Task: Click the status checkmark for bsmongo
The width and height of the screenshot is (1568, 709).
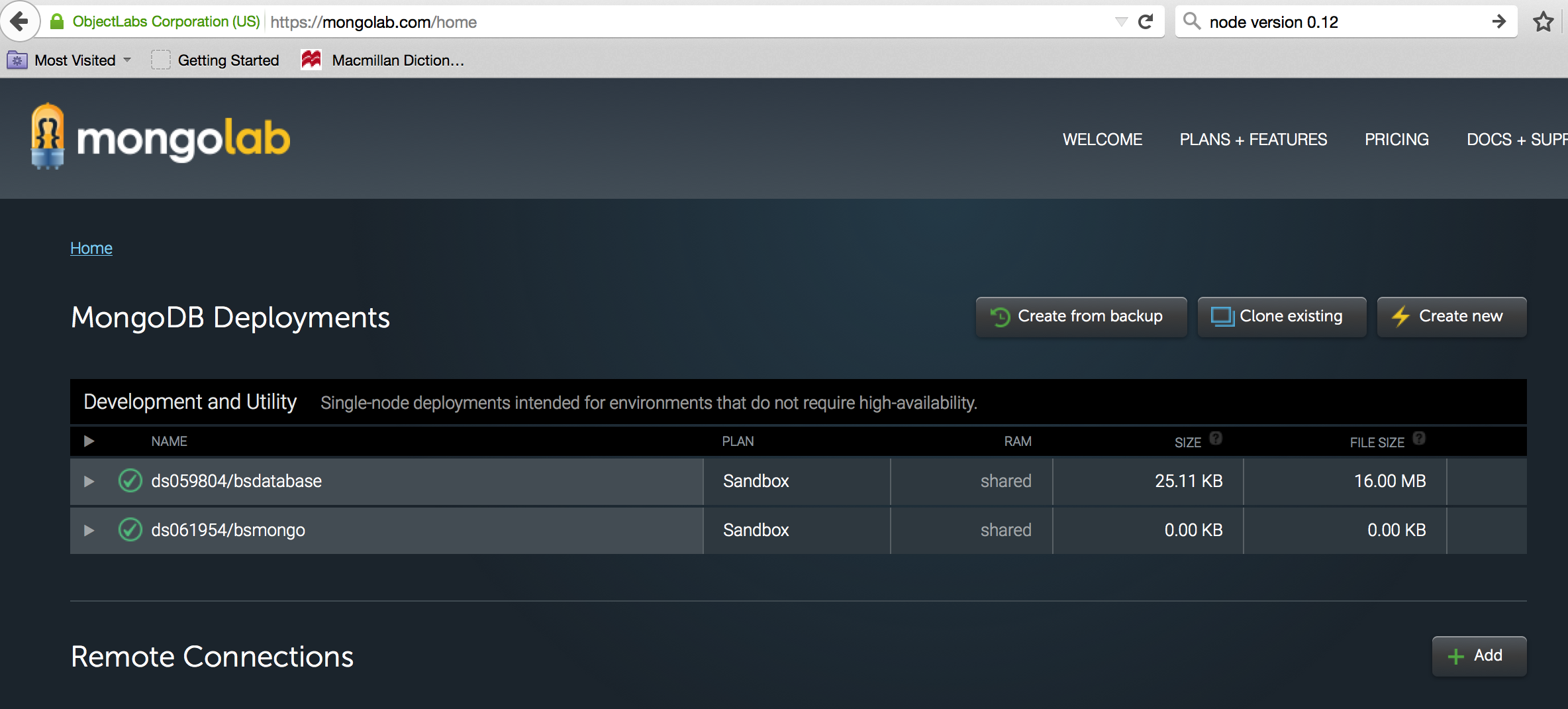Action: (x=130, y=530)
